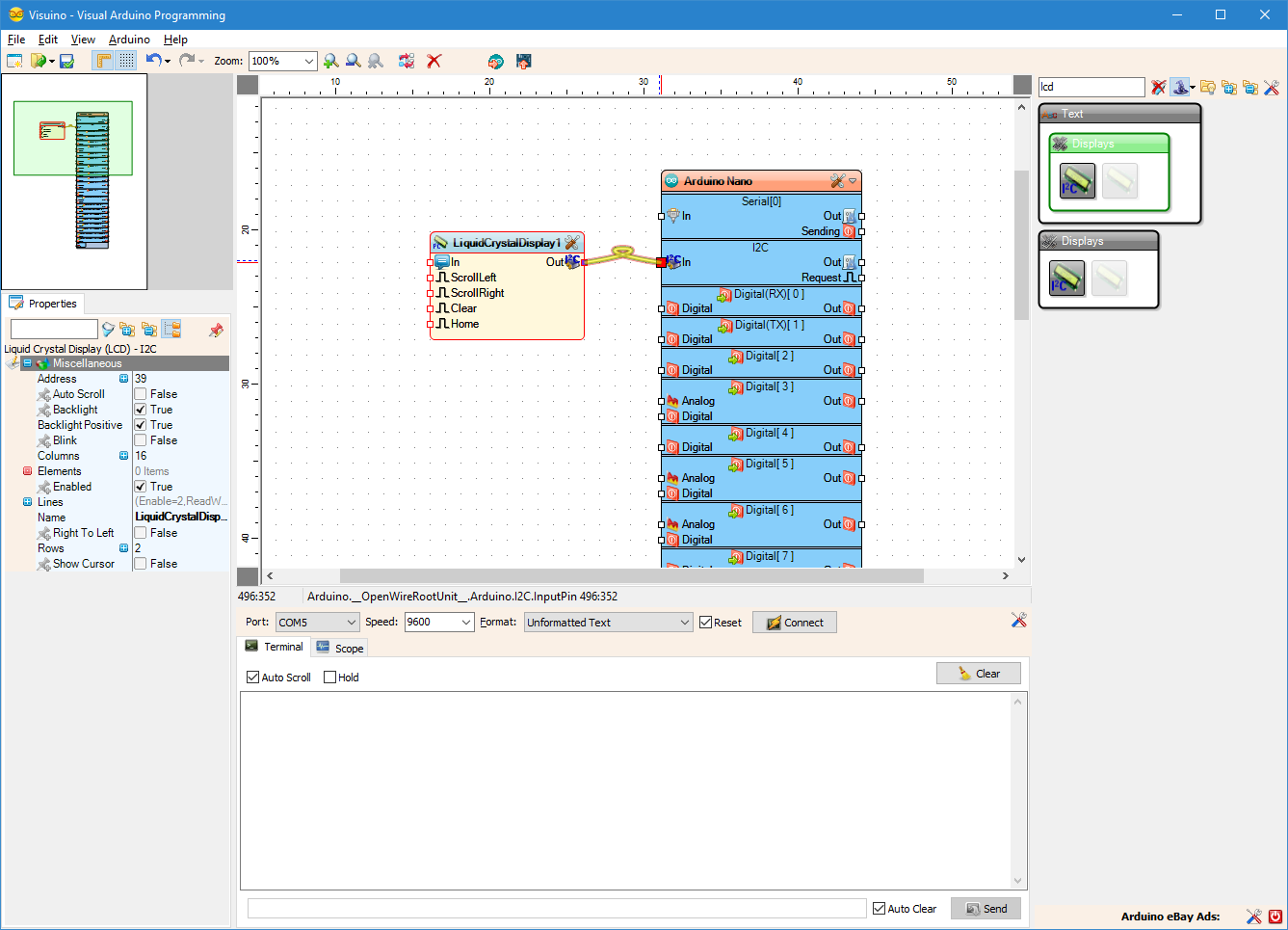The width and height of the screenshot is (1288, 930).
Task: Clear the component search filter icon
Action: click(1158, 87)
